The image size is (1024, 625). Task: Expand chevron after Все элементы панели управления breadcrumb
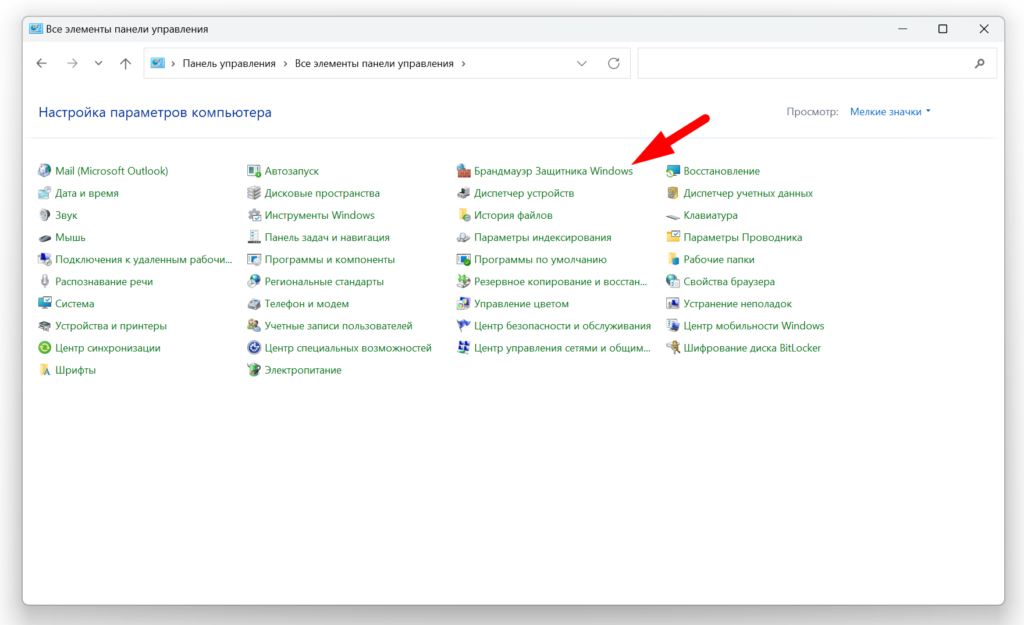point(463,64)
